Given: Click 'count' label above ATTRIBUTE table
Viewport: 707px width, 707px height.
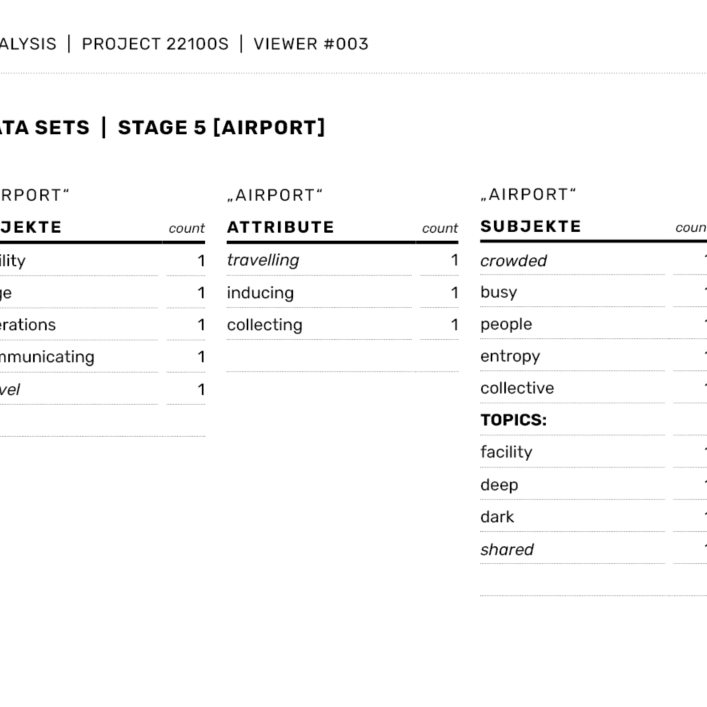Looking at the screenshot, I should click(x=440, y=228).
